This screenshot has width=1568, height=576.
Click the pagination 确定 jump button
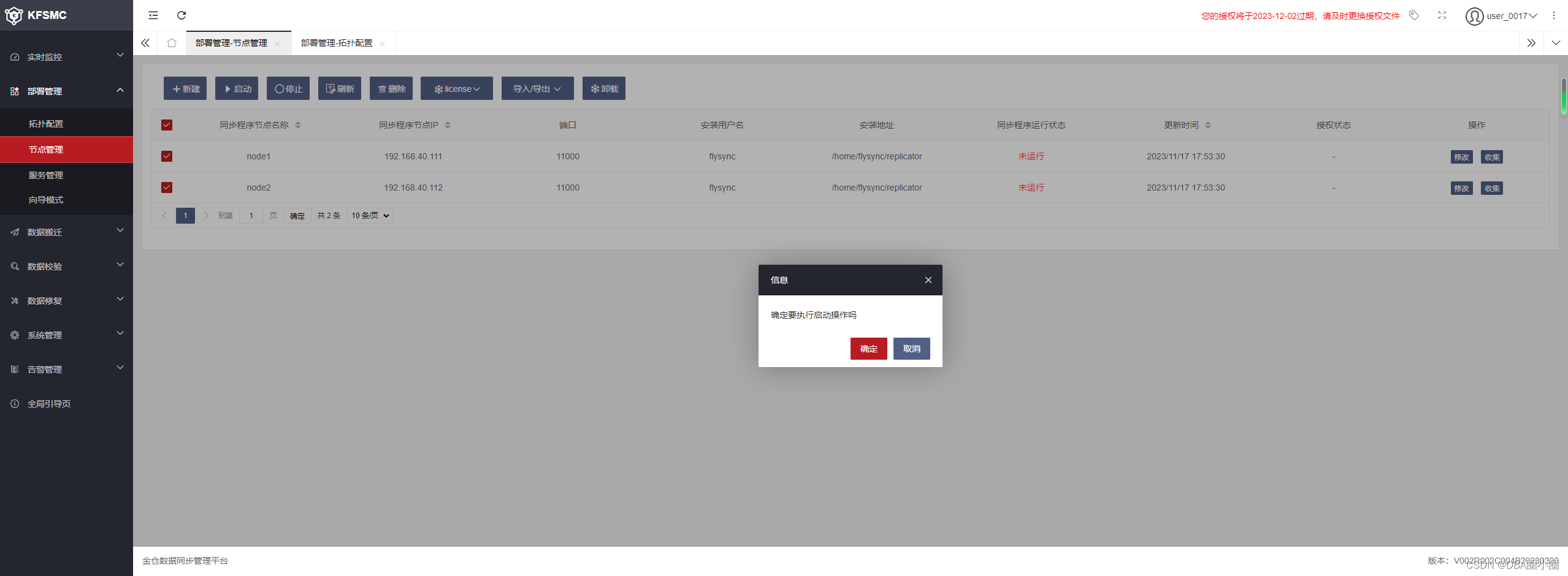[x=297, y=216]
